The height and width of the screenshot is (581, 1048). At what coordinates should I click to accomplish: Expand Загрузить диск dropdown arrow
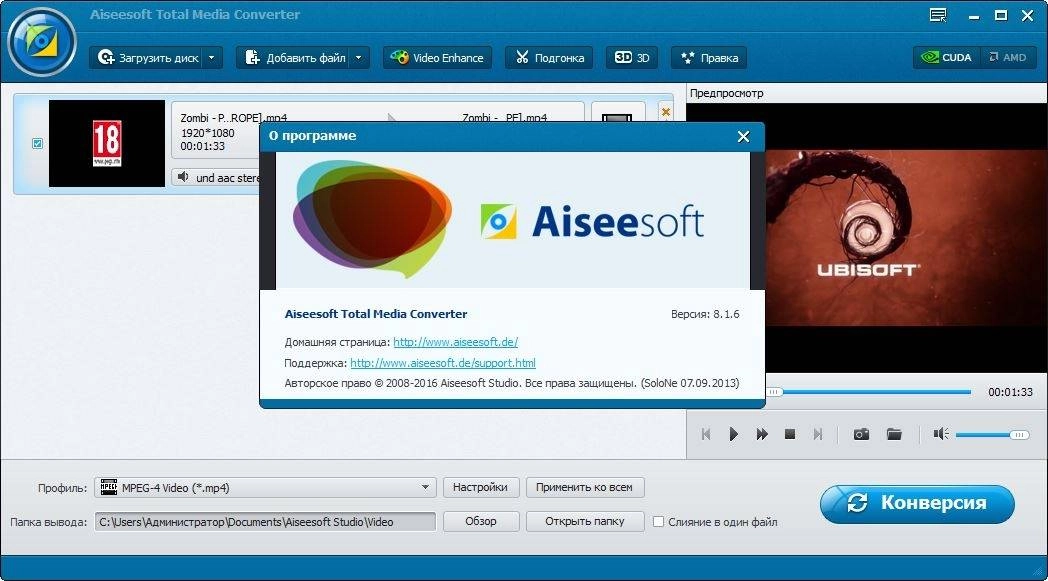tap(212, 57)
